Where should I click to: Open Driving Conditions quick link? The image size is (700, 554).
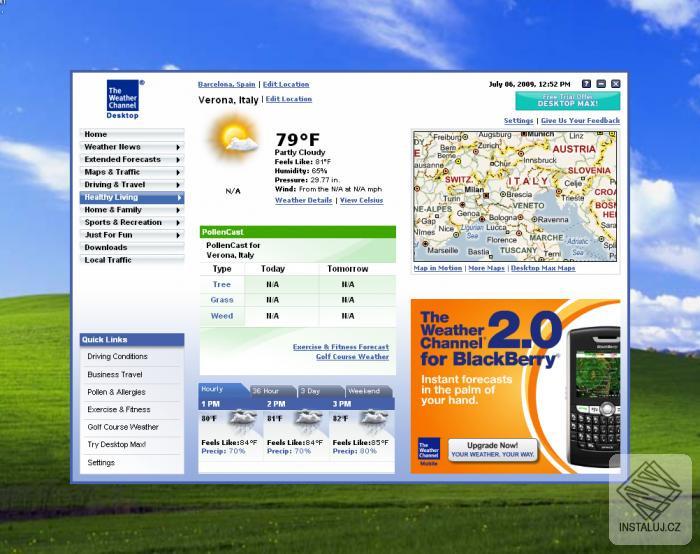(x=117, y=357)
